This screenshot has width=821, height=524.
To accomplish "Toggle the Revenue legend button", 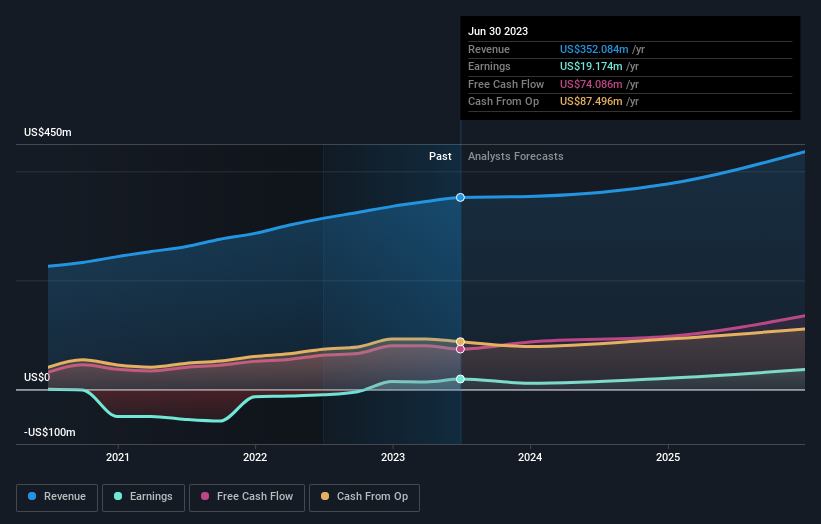I will click(x=57, y=497).
